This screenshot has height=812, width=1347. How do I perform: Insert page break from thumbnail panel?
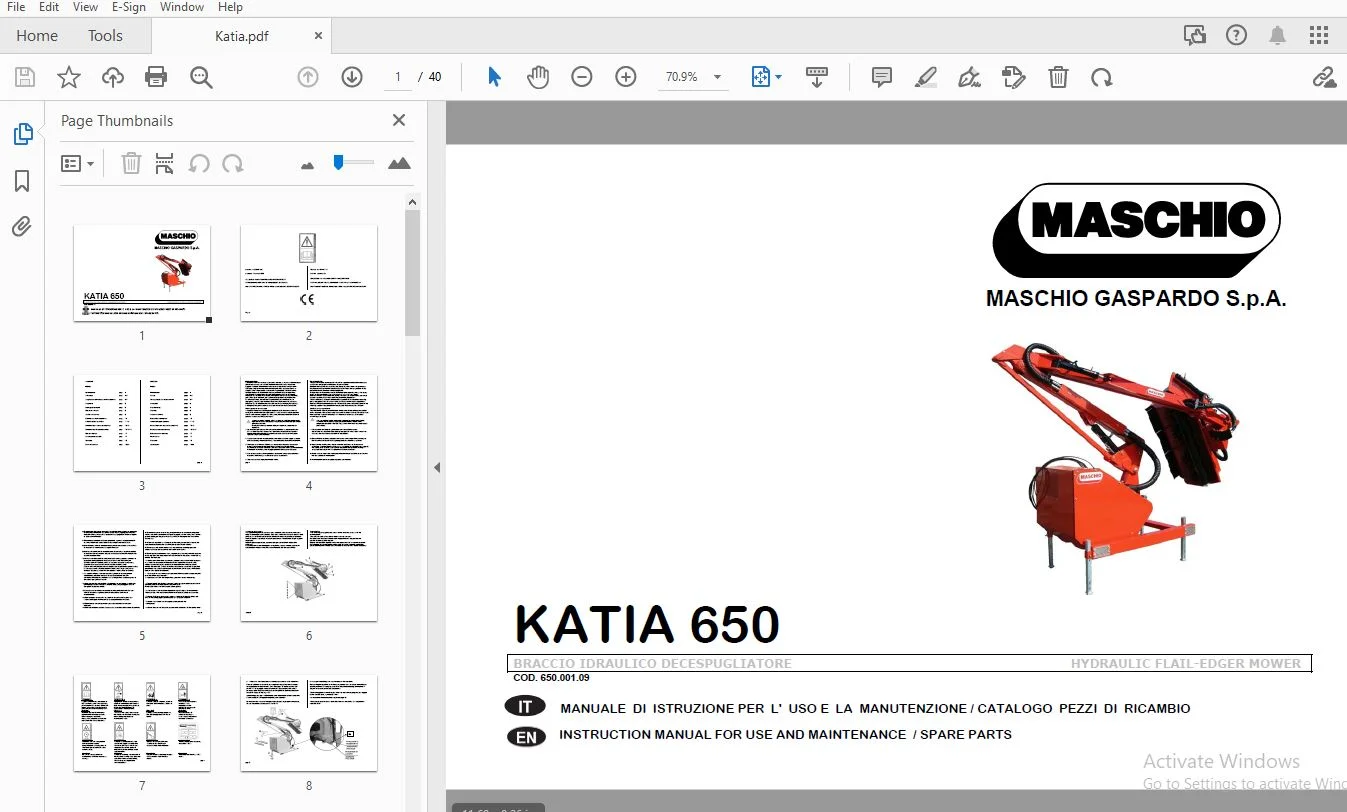click(x=165, y=163)
